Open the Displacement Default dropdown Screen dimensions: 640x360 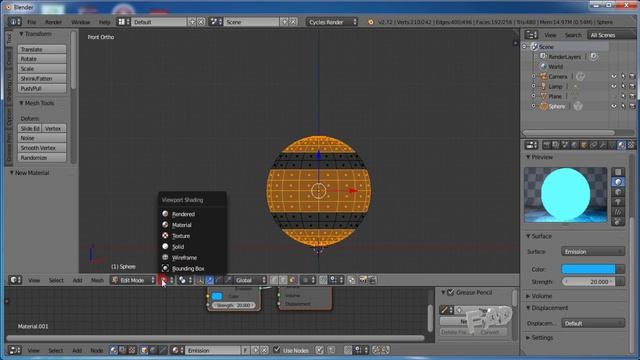(593, 323)
